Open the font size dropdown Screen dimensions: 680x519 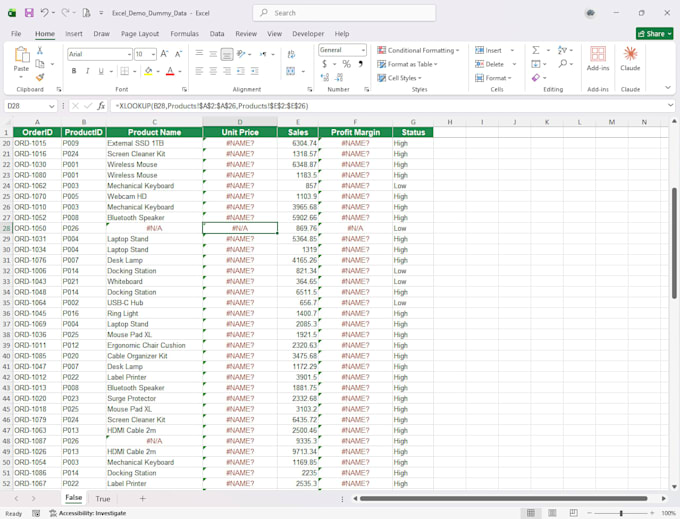154,54
